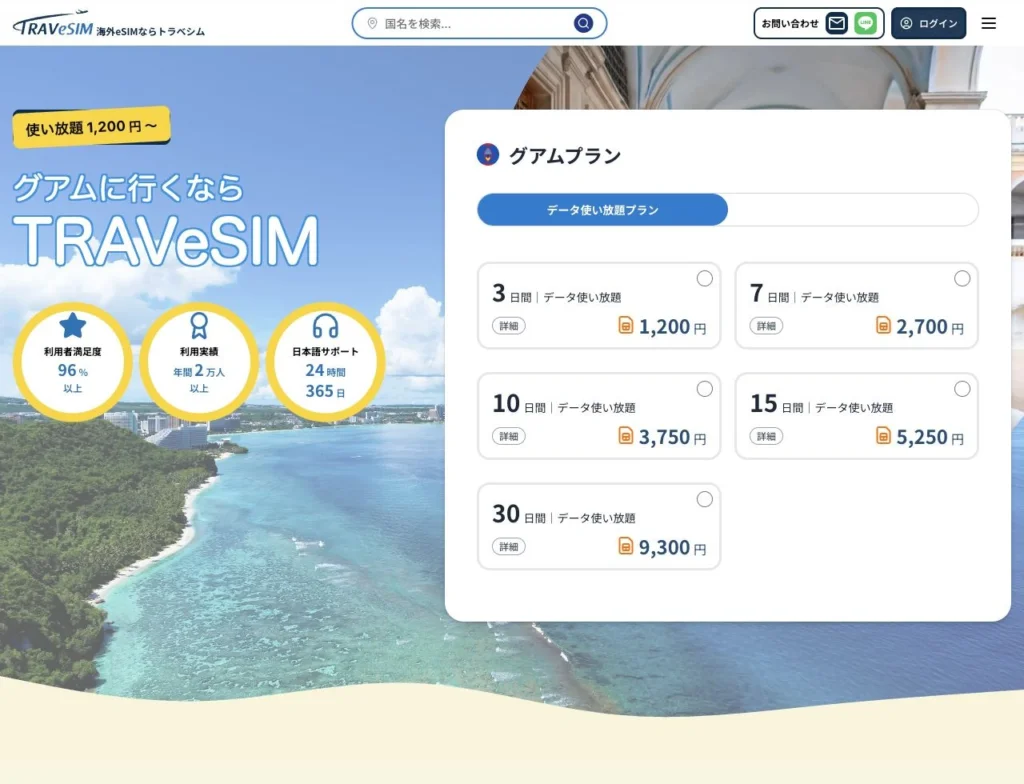Click the star icon for 利用者満足度

(72, 325)
